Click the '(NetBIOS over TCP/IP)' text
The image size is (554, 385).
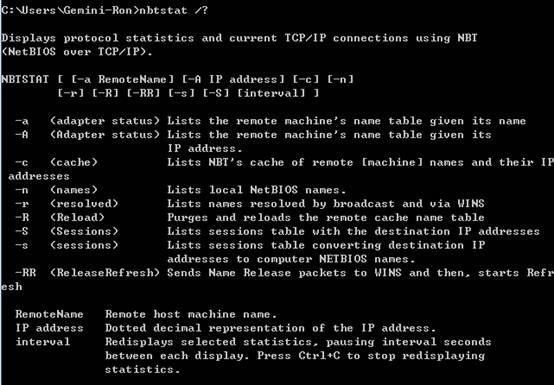pyautogui.click(x=77, y=52)
